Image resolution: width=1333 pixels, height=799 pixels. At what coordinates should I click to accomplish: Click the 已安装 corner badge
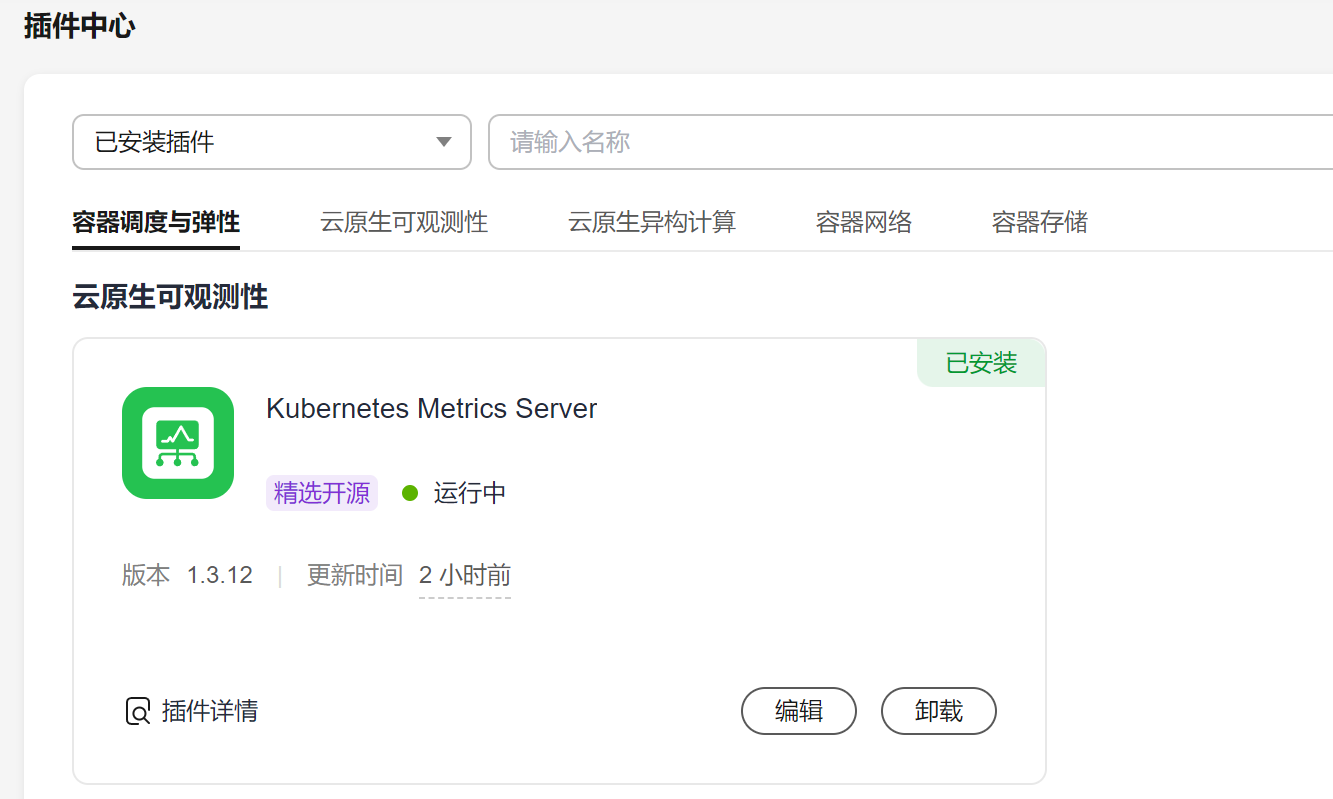coord(981,363)
